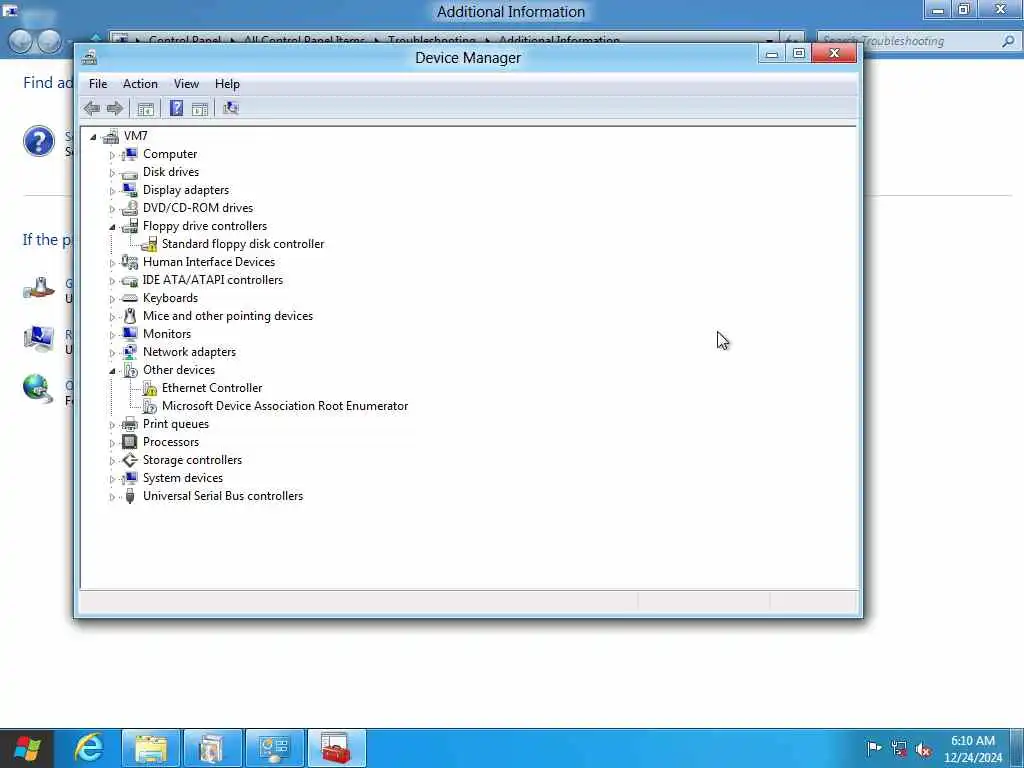Open the View menu
1024x768 pixels.
click(186, 84)
